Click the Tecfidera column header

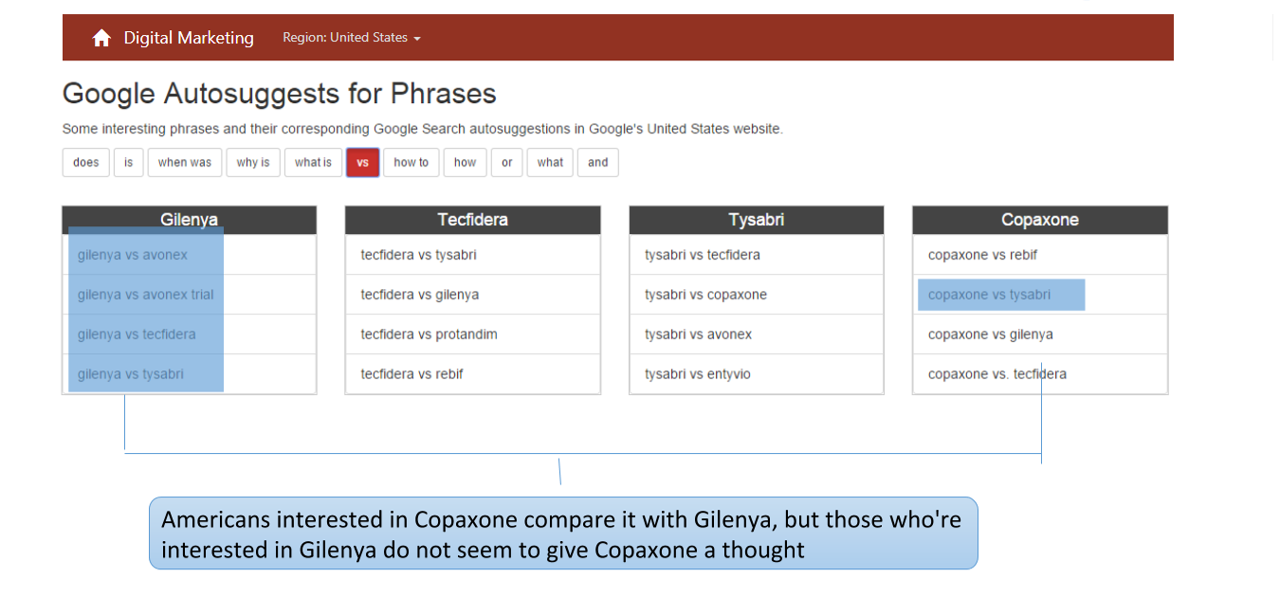coord(473,220)
